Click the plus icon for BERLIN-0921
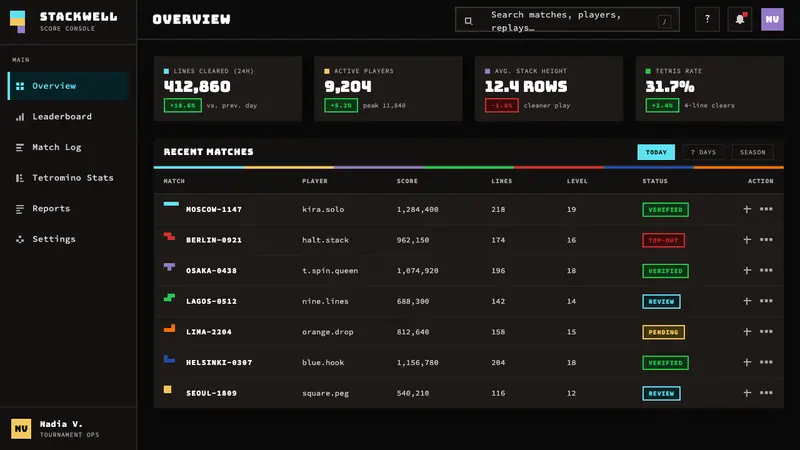 [747, 240]
